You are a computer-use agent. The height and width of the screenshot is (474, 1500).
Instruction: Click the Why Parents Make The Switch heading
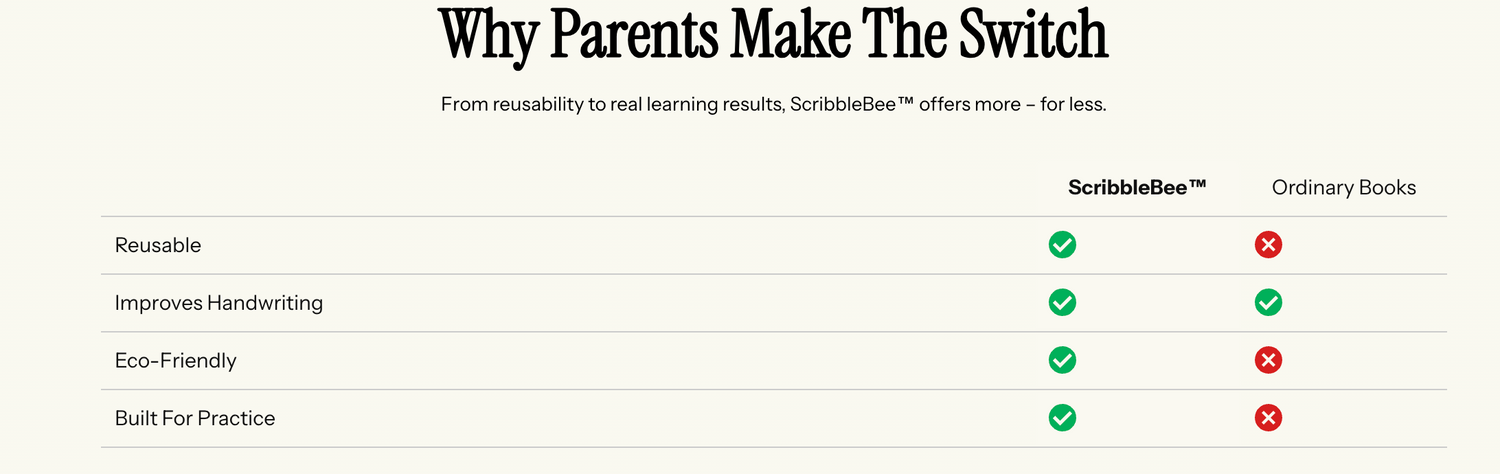coord(773,36)
